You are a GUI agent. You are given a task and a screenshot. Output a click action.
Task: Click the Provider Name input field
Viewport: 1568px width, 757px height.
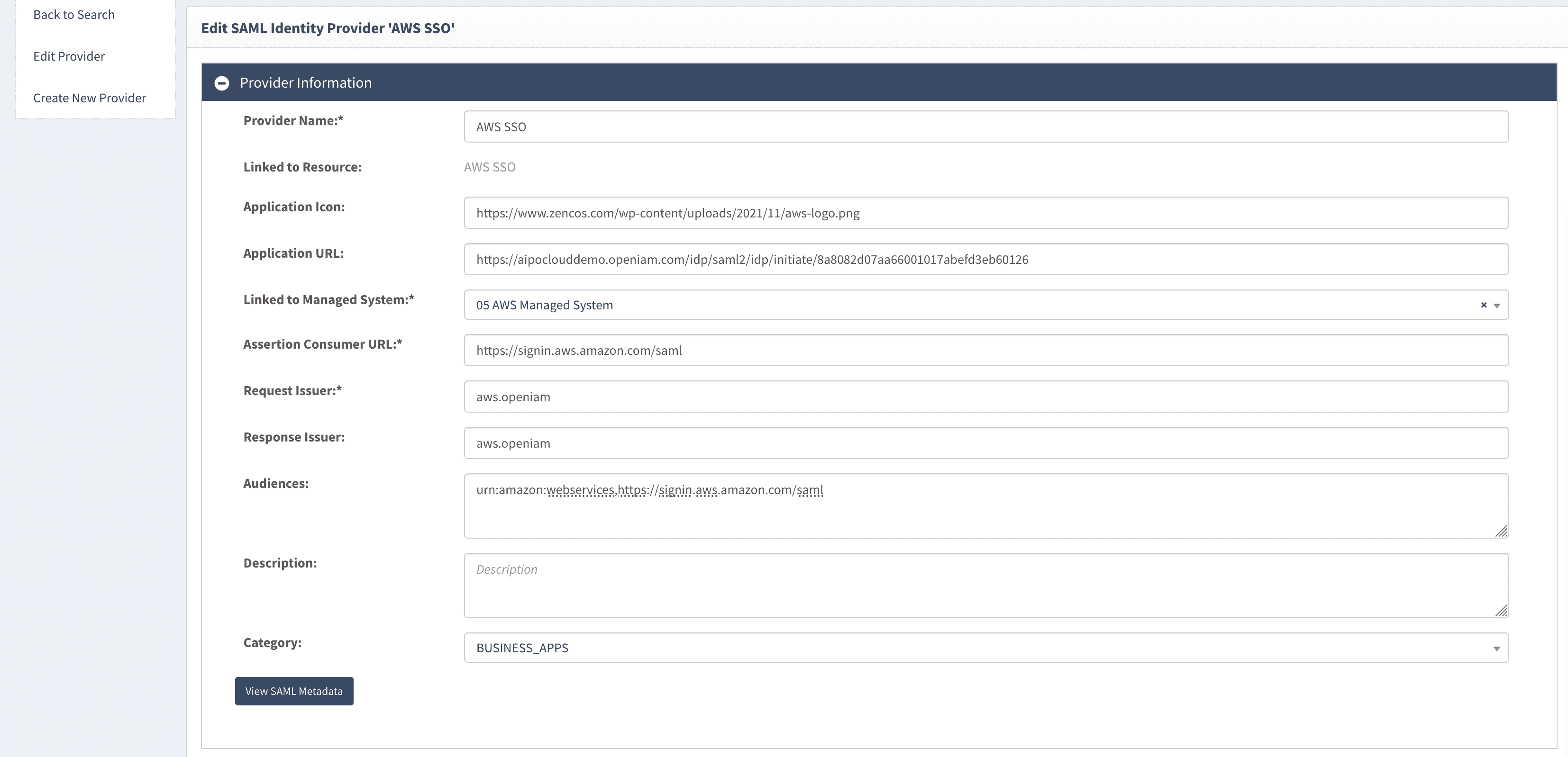tap(985, 126)
